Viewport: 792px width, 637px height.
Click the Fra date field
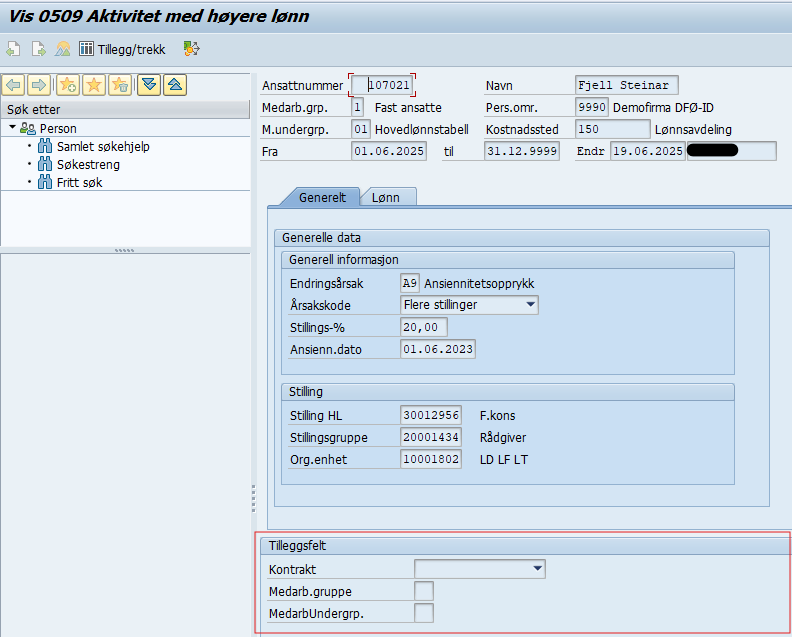(389, 151)
